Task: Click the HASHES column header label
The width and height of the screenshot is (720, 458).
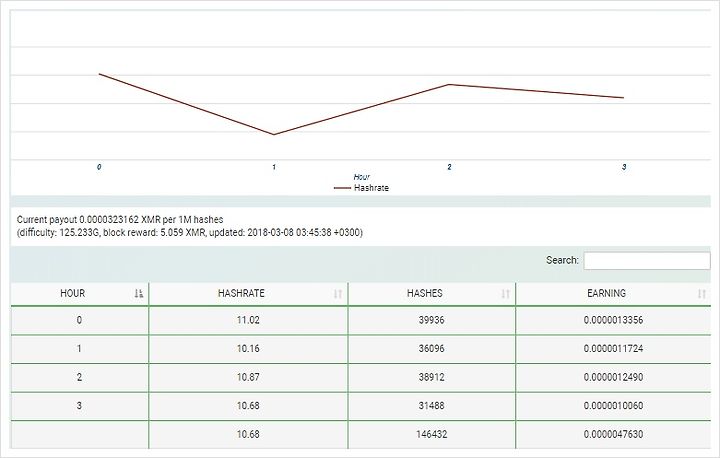Action: click(425, 293)
